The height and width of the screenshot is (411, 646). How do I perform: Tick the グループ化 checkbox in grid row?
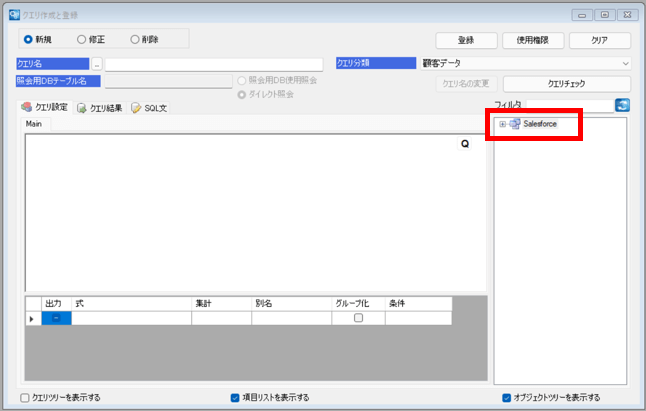point(358,318)
